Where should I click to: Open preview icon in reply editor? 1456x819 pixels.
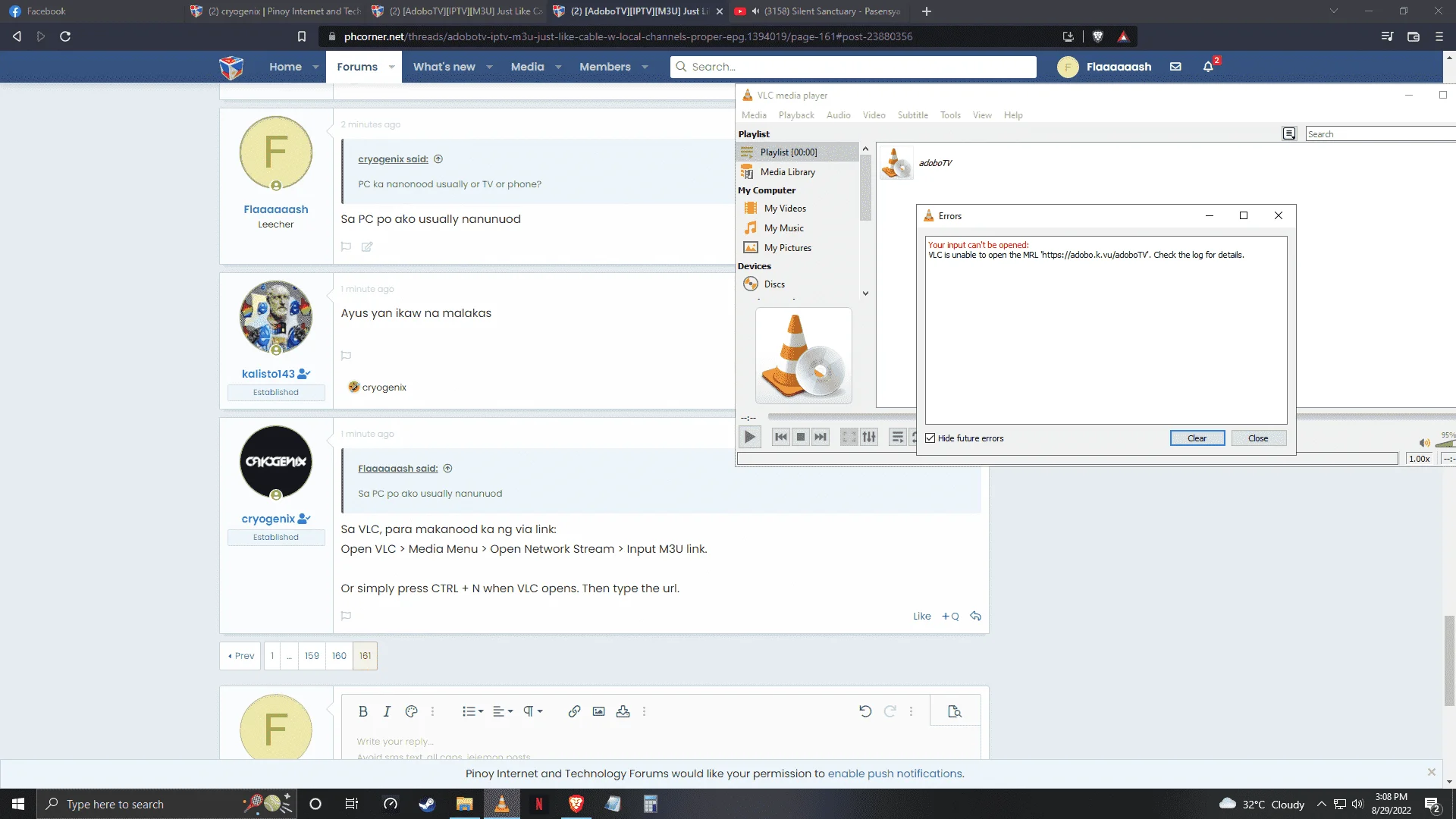pyautogui.click(x=955, y=711)
